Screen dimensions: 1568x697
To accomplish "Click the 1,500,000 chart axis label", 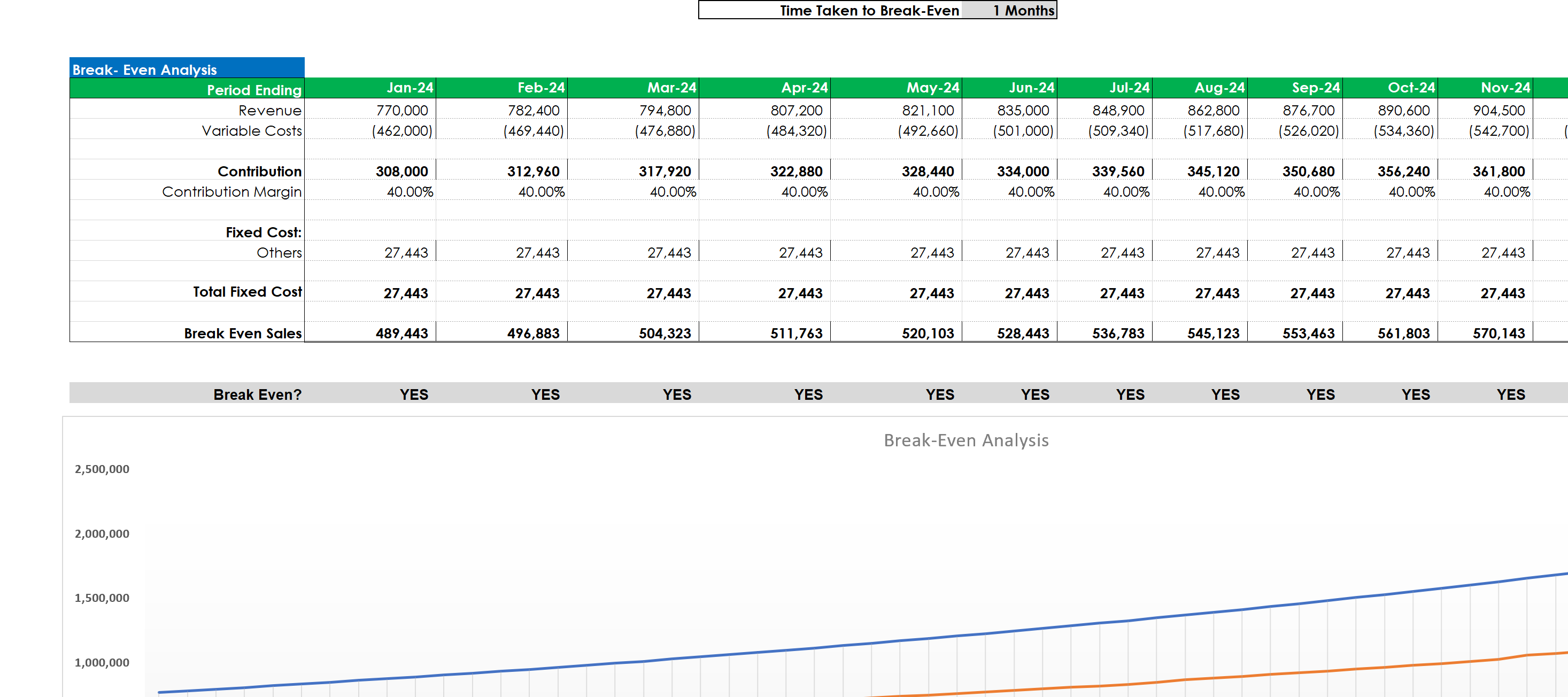I will coord(102,598).
